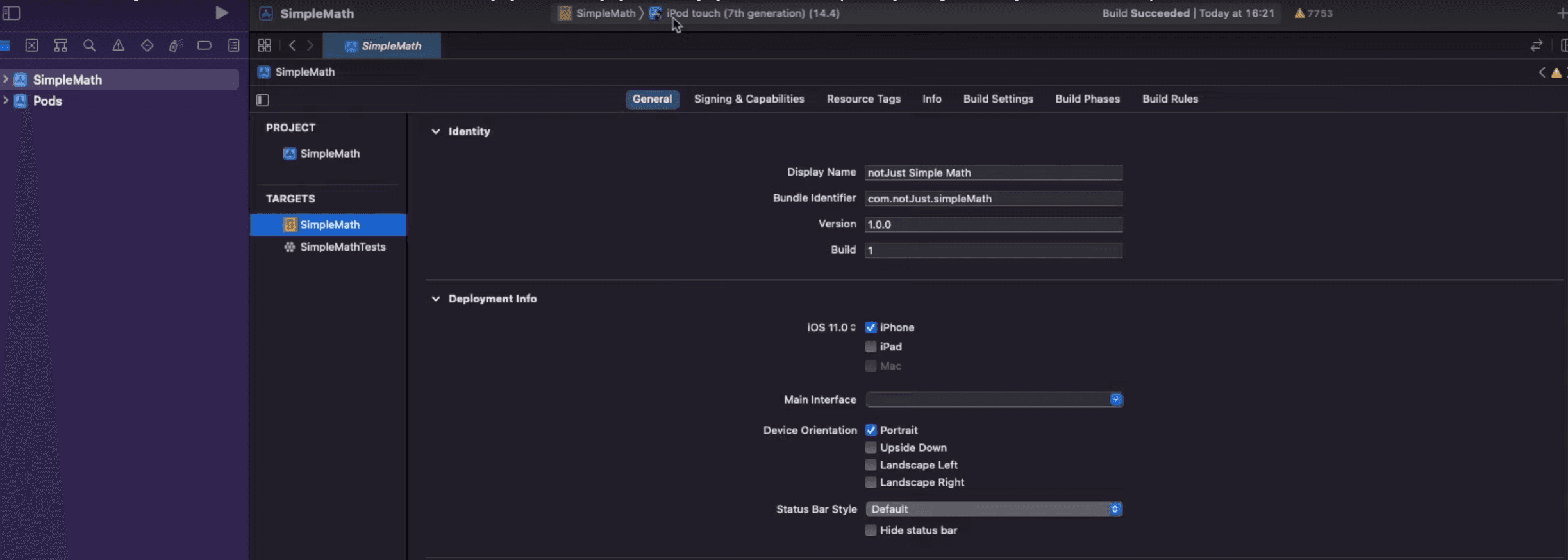
Task: Open the Issue navigator warning icon
Action: [118, 45]
